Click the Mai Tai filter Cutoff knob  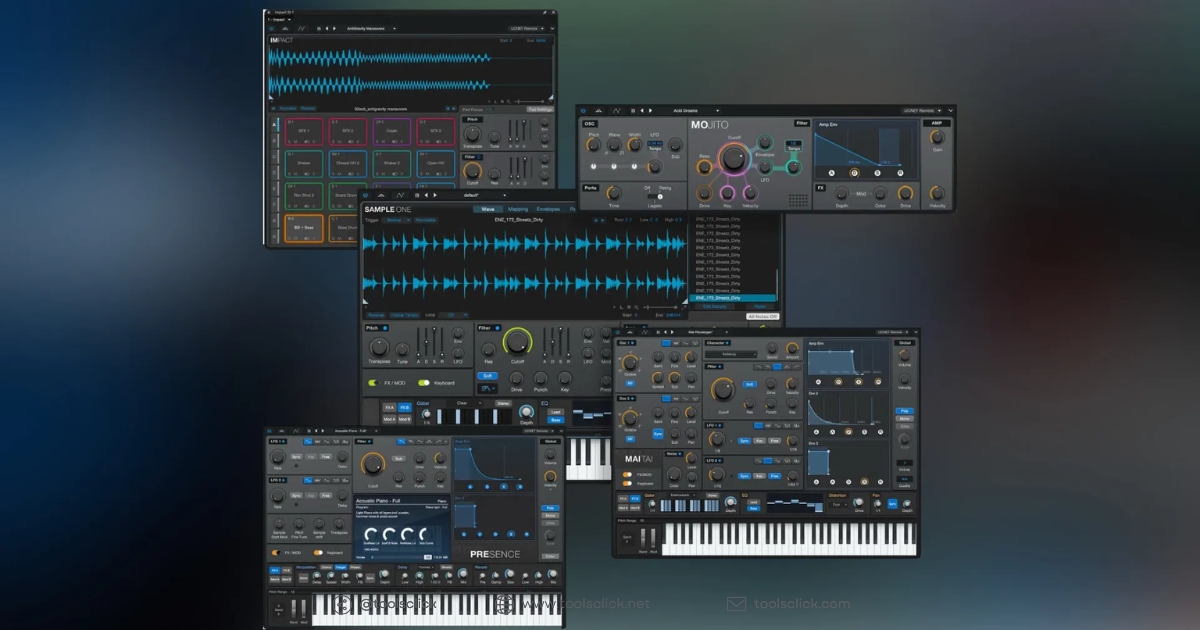(x=722, y=390)
